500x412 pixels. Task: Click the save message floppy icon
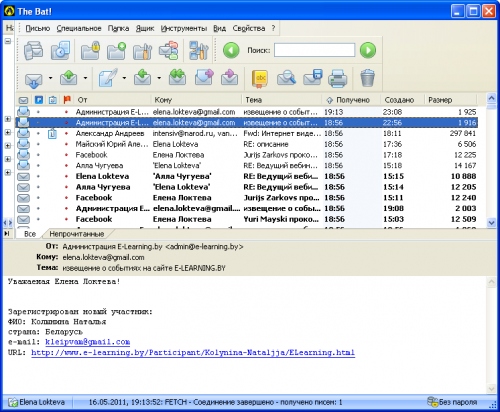313,78
